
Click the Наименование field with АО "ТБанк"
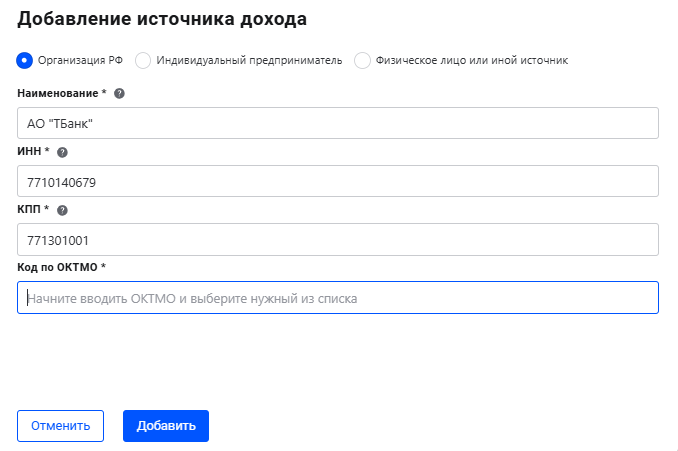click(x=338, y=123)
